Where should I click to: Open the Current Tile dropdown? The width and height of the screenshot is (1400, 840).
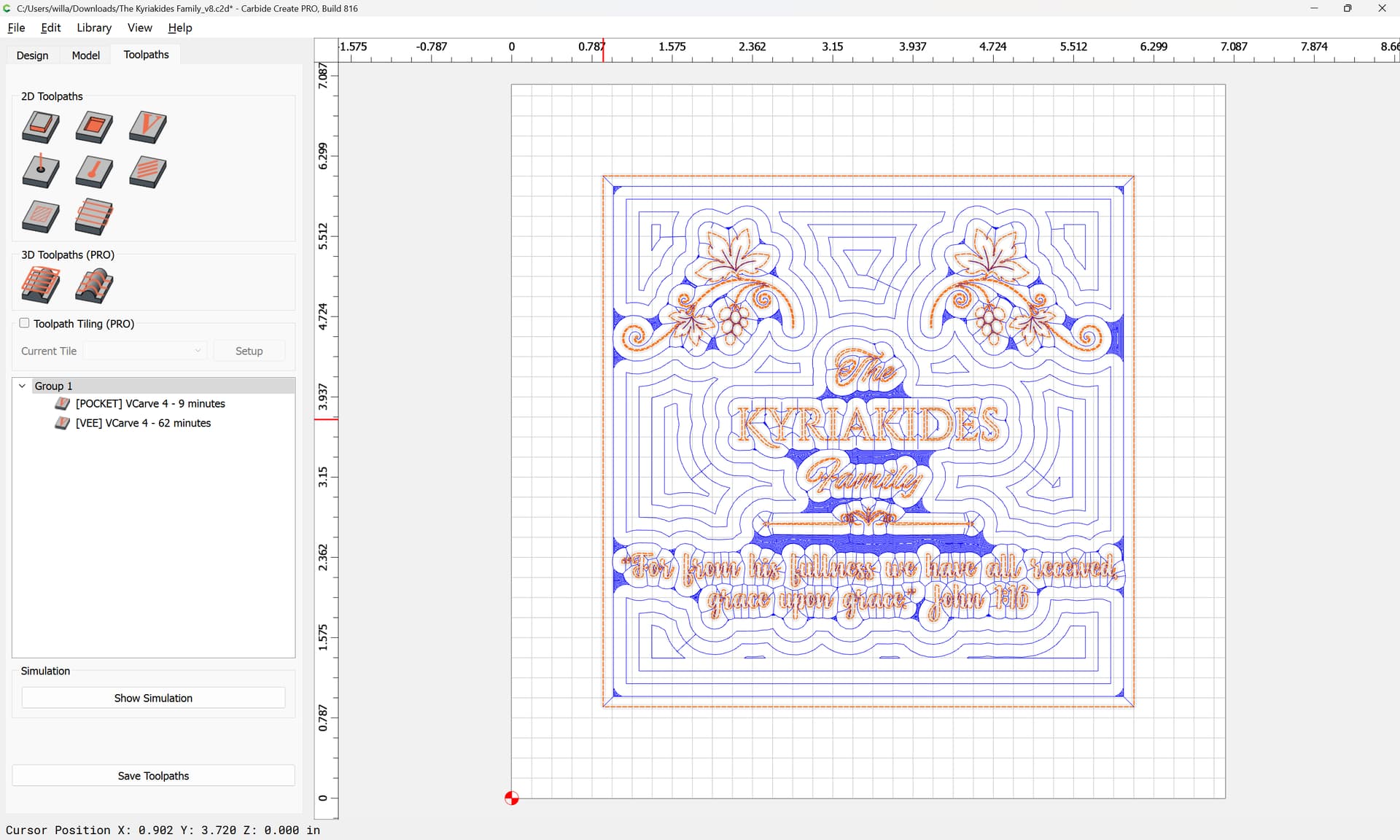pyautogui.click(x=145, y=351)
